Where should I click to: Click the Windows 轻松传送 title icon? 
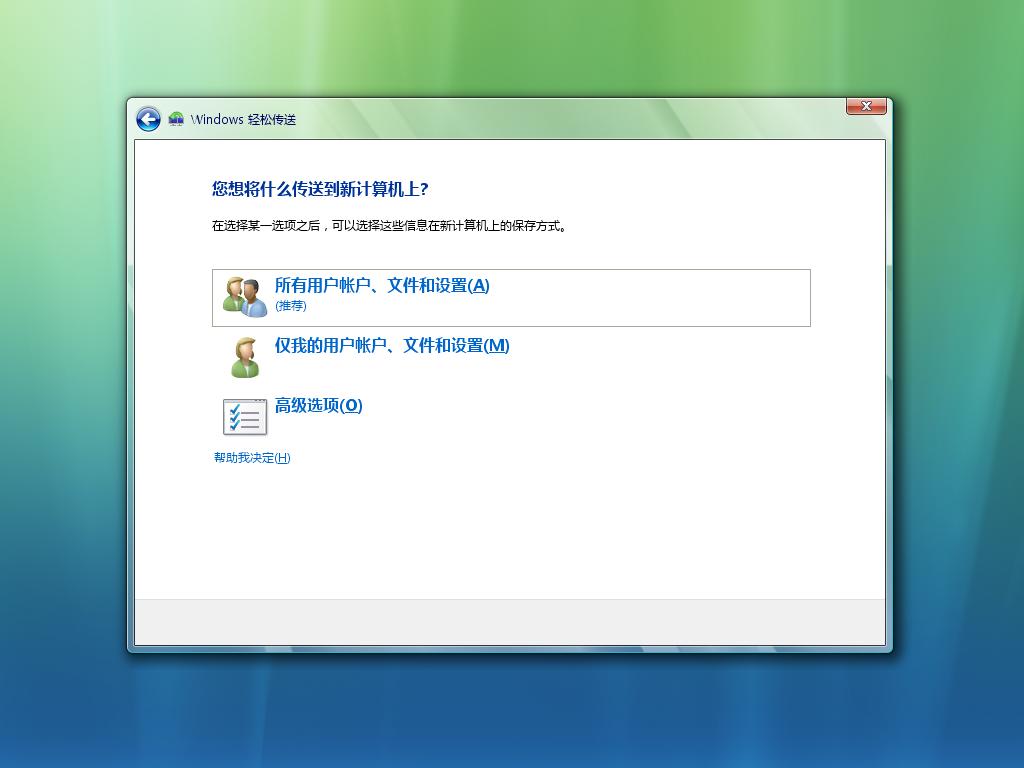click(176, 119)
